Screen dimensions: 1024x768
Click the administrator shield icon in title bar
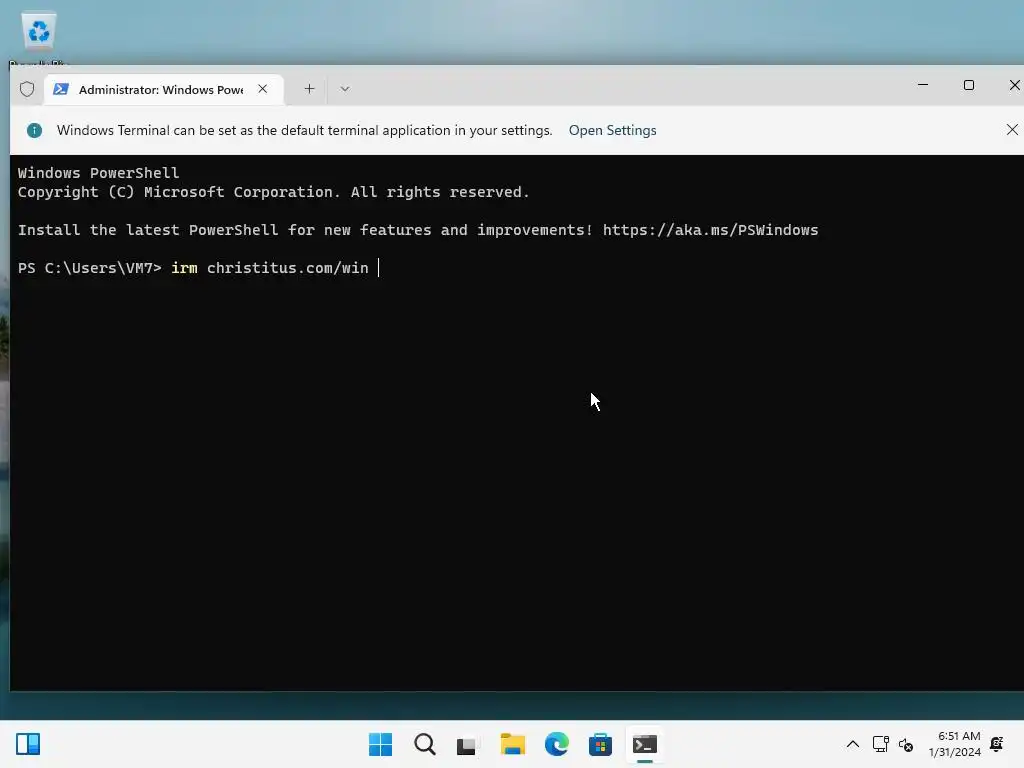27,89
